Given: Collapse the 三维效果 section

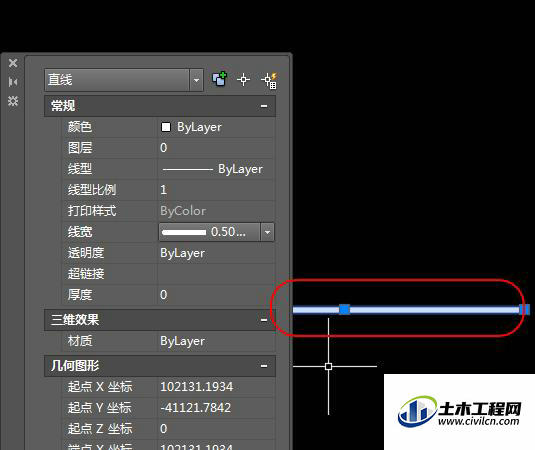Looking at the screenshot, I should (x=264, y=320).
